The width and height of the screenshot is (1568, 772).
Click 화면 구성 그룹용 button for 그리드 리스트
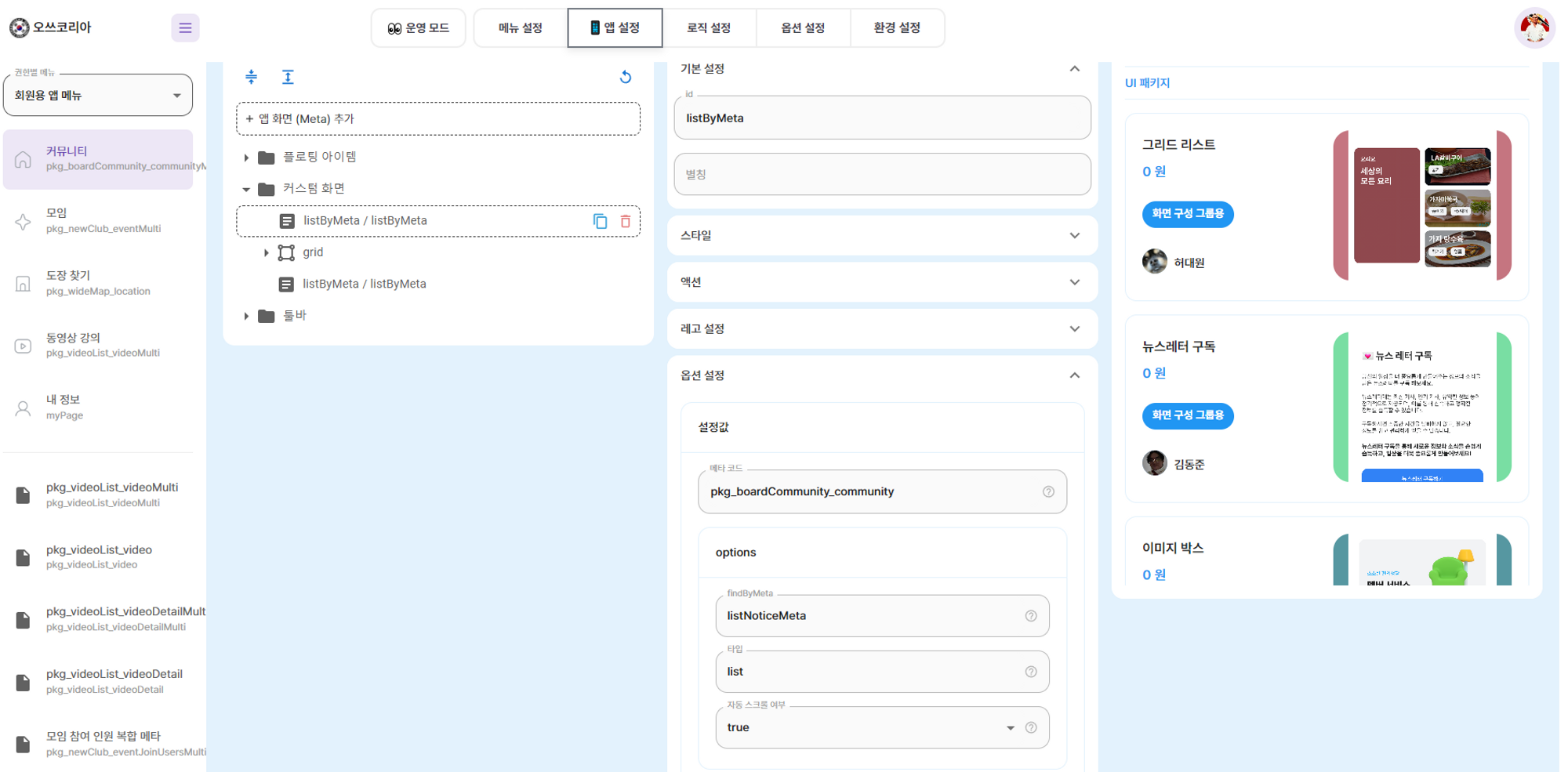pyautogui.click(x=1188, y=213)
